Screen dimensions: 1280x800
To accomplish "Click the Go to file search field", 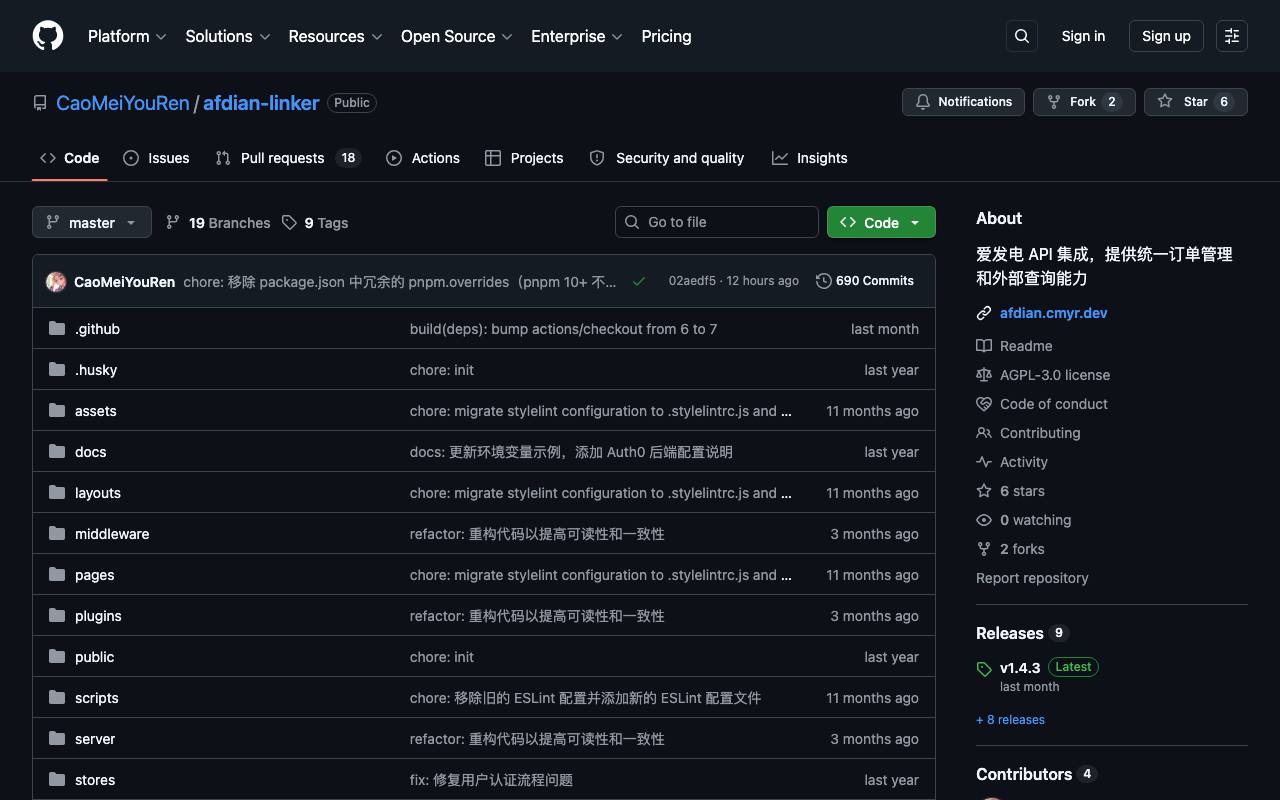I will click(717, 222).
